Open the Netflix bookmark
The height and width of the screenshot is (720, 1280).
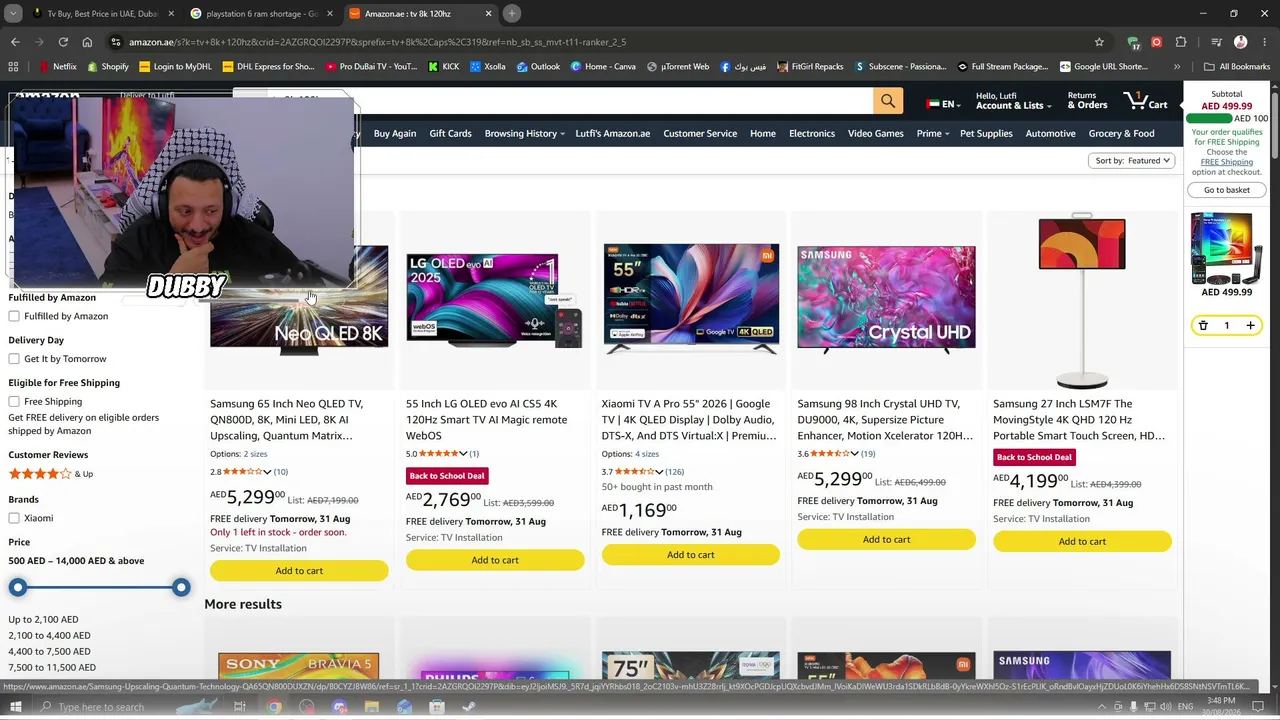click(57, 67)
